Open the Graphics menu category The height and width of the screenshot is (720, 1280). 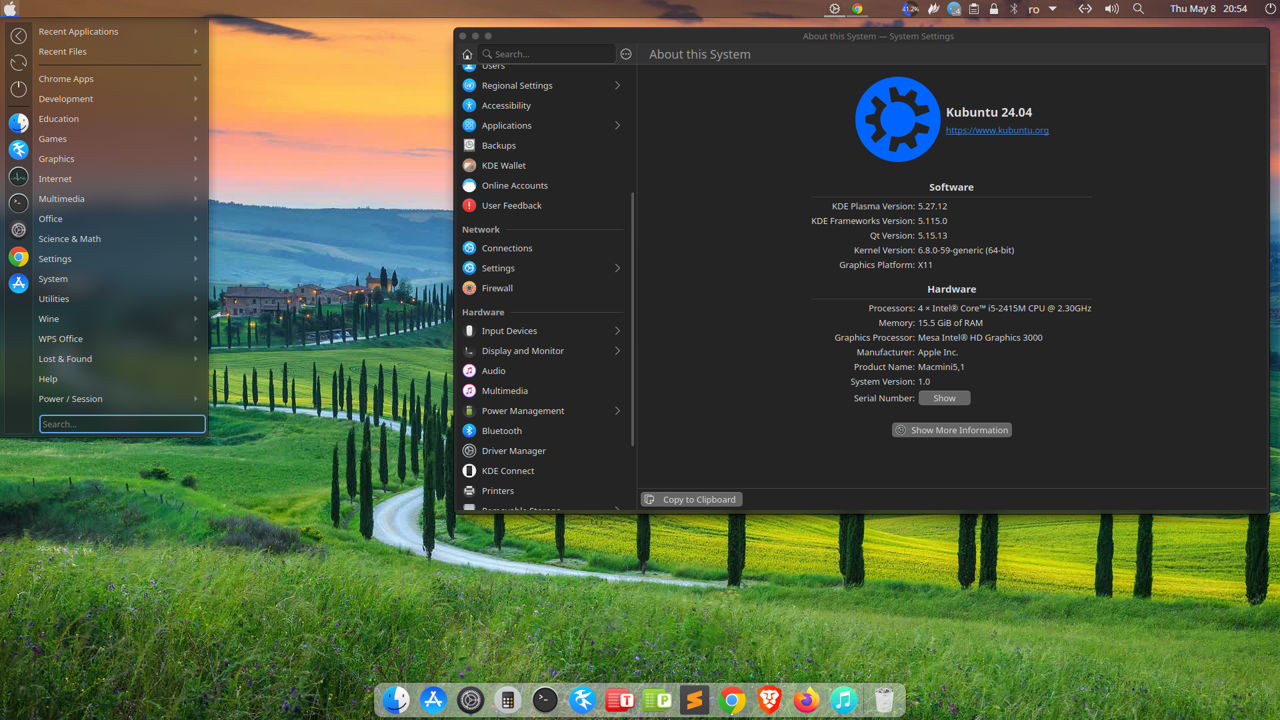119,159
